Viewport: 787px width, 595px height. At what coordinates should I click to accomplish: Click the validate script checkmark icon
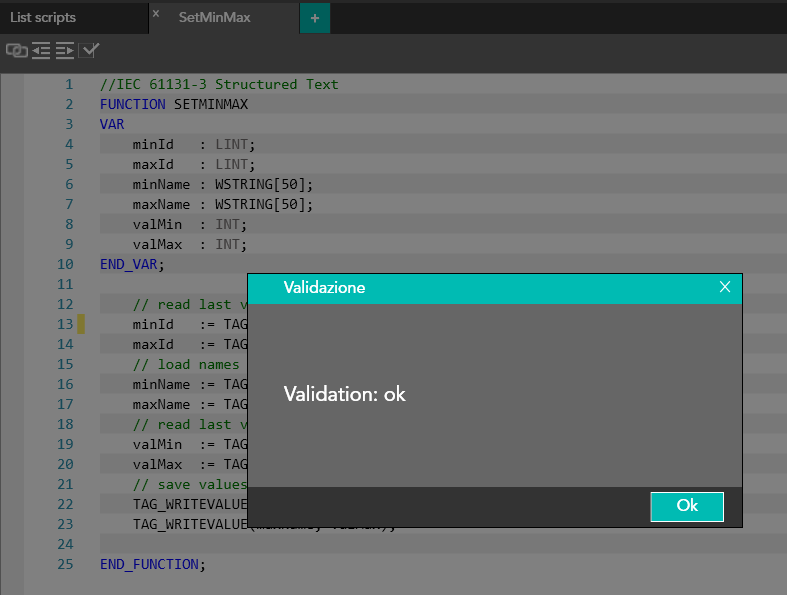pyautogui.click(x=91, y=50)
